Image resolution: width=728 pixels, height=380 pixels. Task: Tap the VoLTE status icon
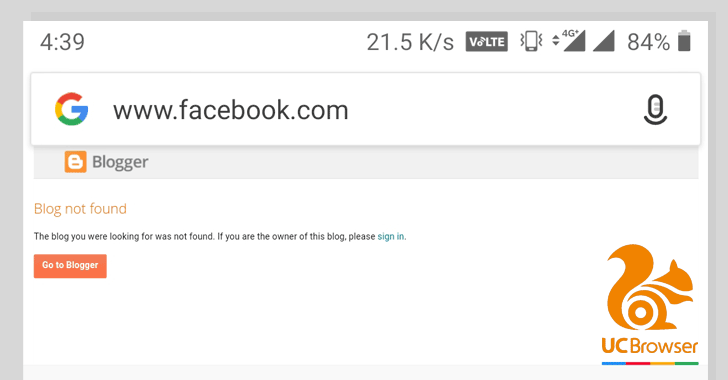tap(487, 42)
